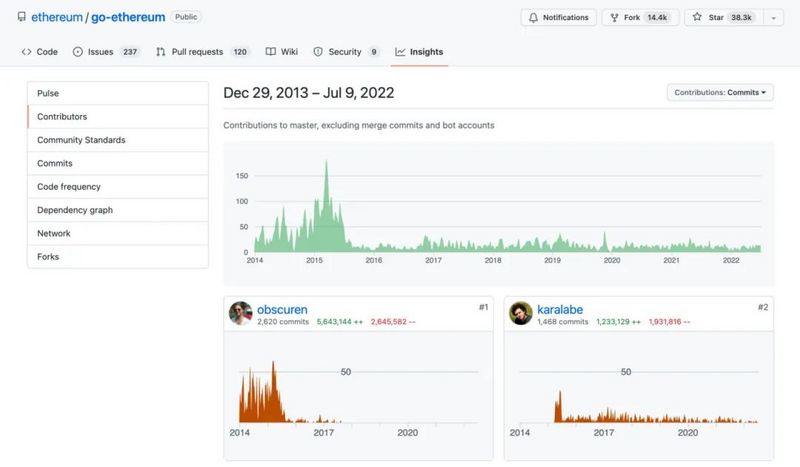Open the Star list dropdown arrow
The height and width of the screenshot is (467, 800).
point(774,18)
